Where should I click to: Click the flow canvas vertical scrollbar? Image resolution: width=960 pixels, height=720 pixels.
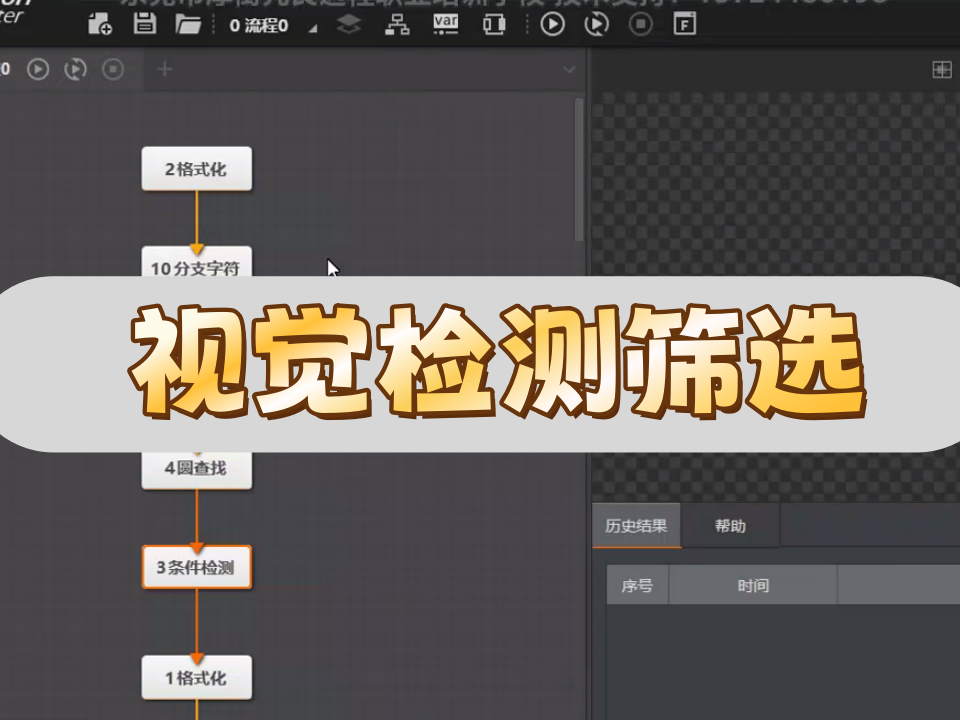tap(579, 170)
